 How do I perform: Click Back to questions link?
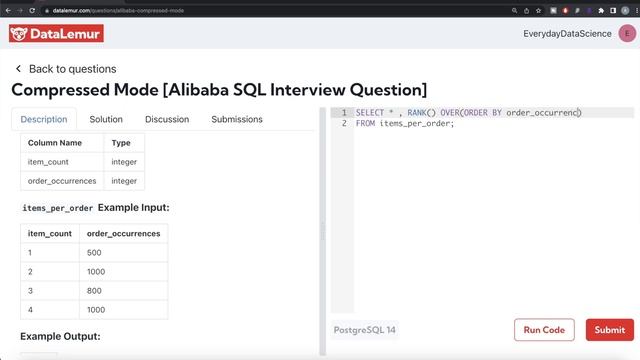point(72,69)
